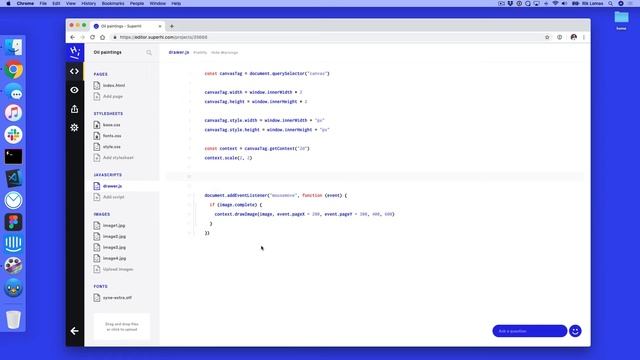This screenshot has width=640, height=360.
Task: Click the smiley face help button
Action: tap(575, 331)
